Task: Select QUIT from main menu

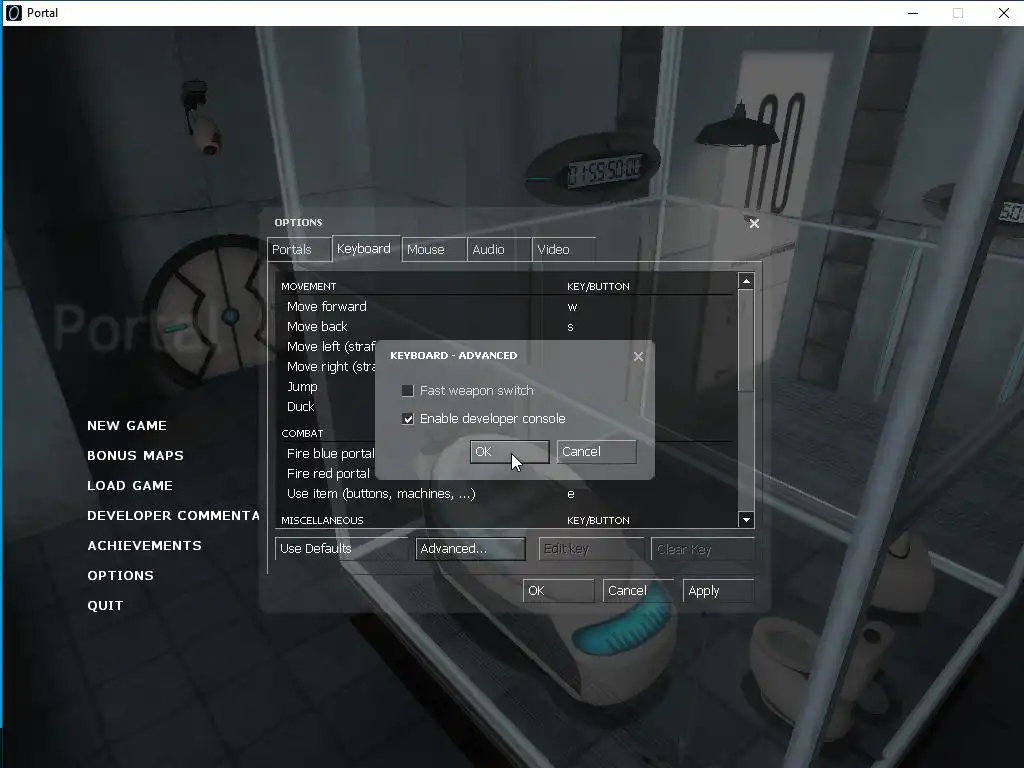Action: tap(105, 606)
